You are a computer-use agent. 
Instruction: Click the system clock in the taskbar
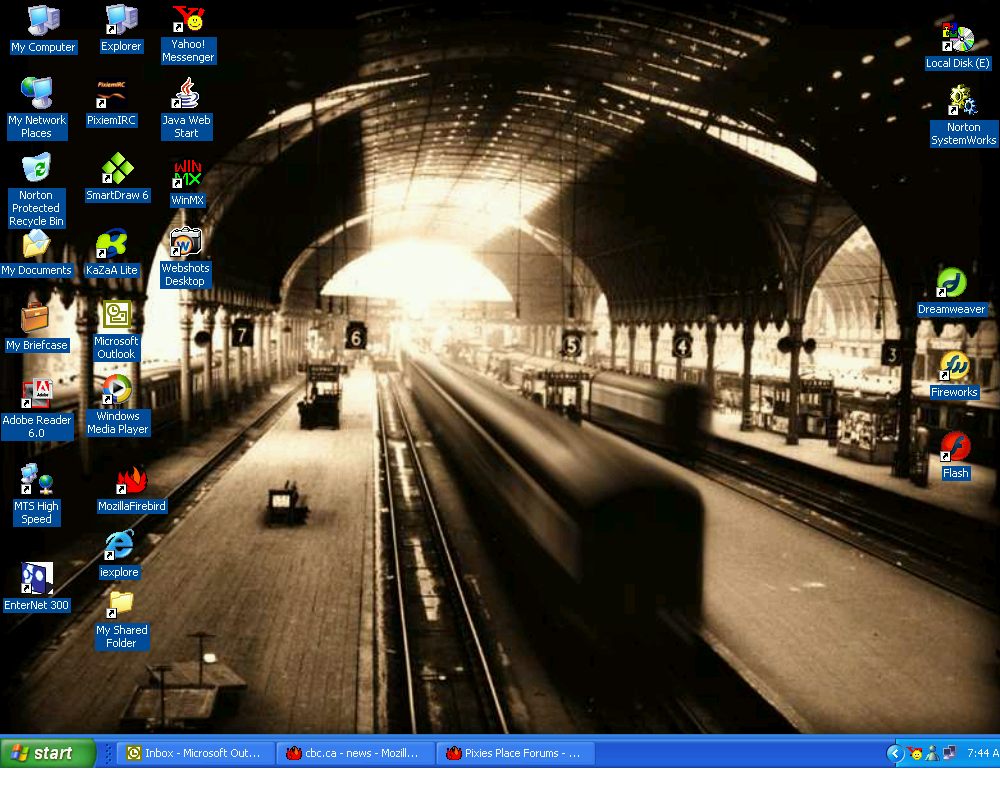coord(982,753)
